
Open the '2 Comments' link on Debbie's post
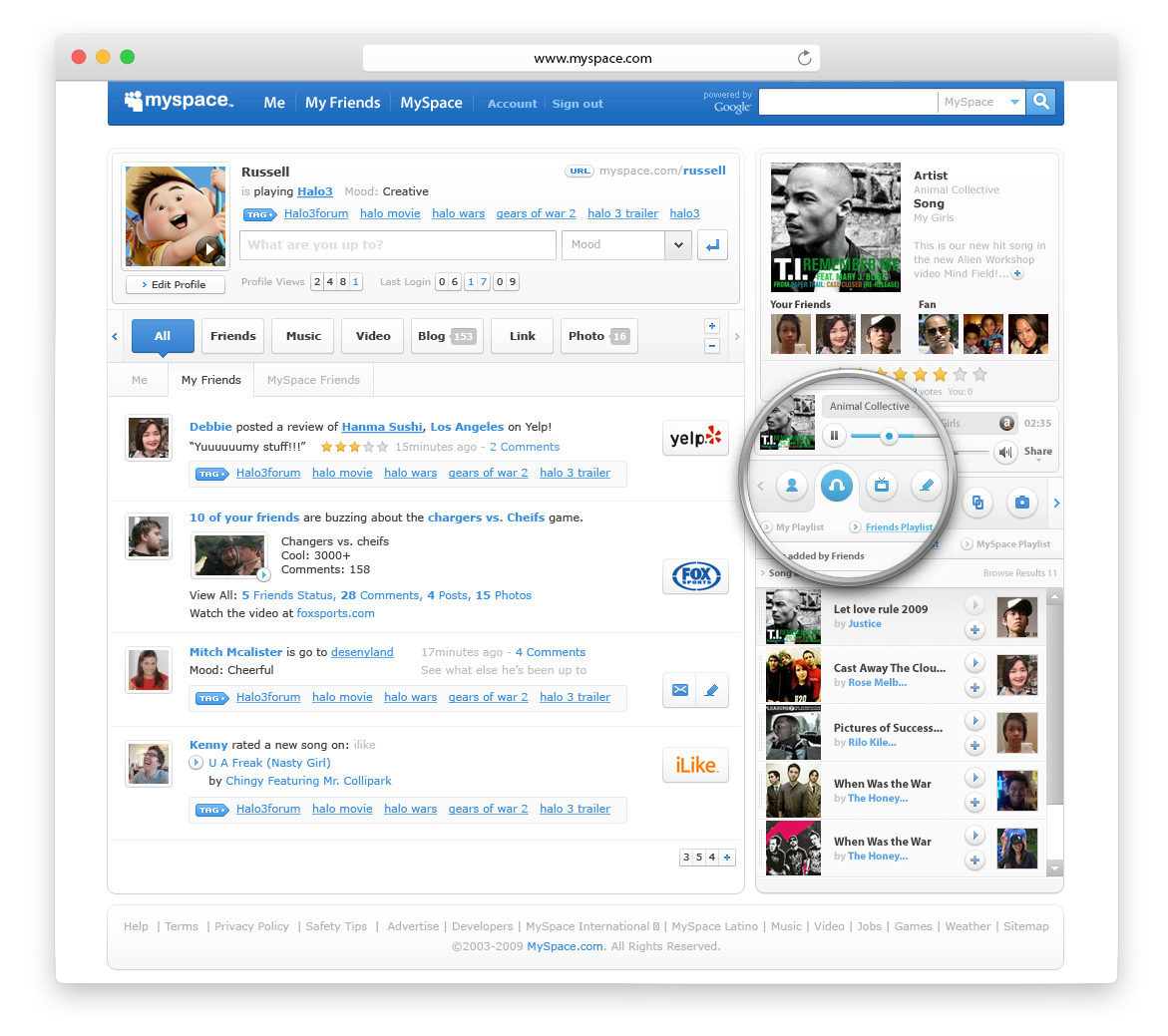tap(525, 447)
